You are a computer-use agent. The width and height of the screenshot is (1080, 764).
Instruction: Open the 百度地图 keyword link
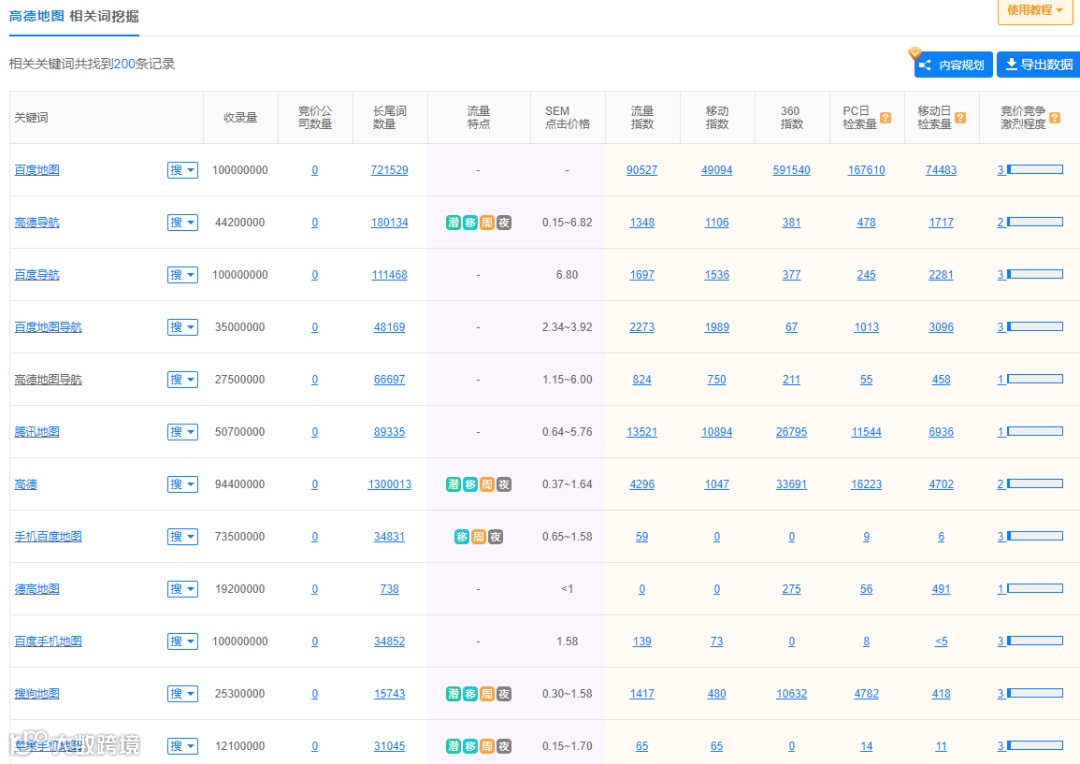[x=37, y=170]
